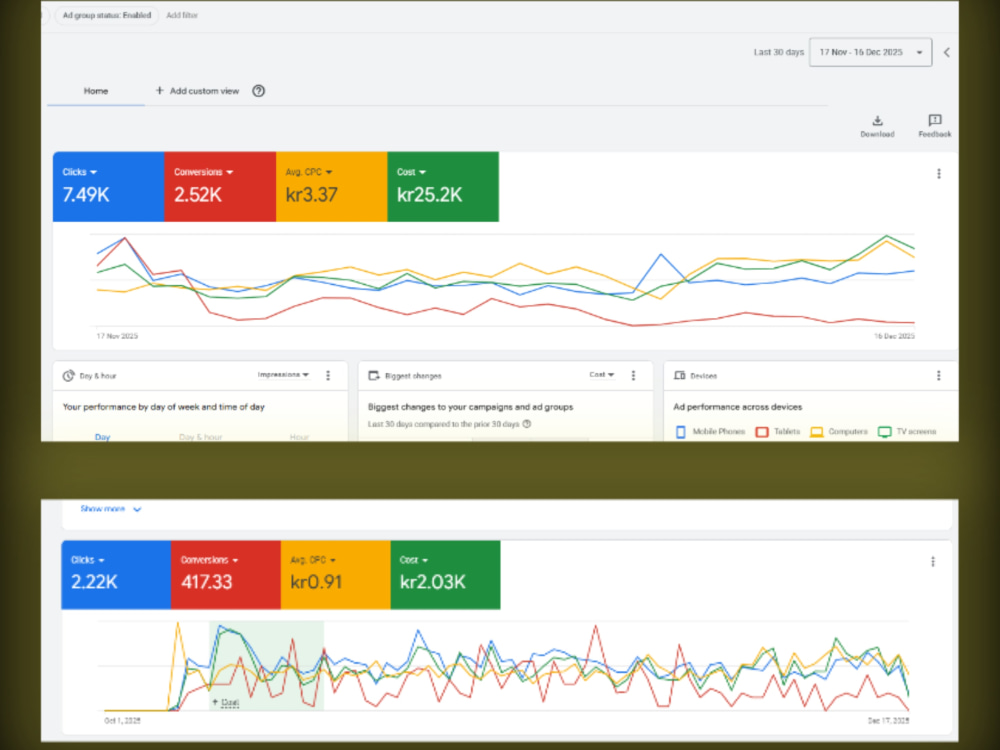Viewport: 1000px width, 750px height.
Task: Click the Dec 17, 2025 axis label
Action: click(888, 721)
